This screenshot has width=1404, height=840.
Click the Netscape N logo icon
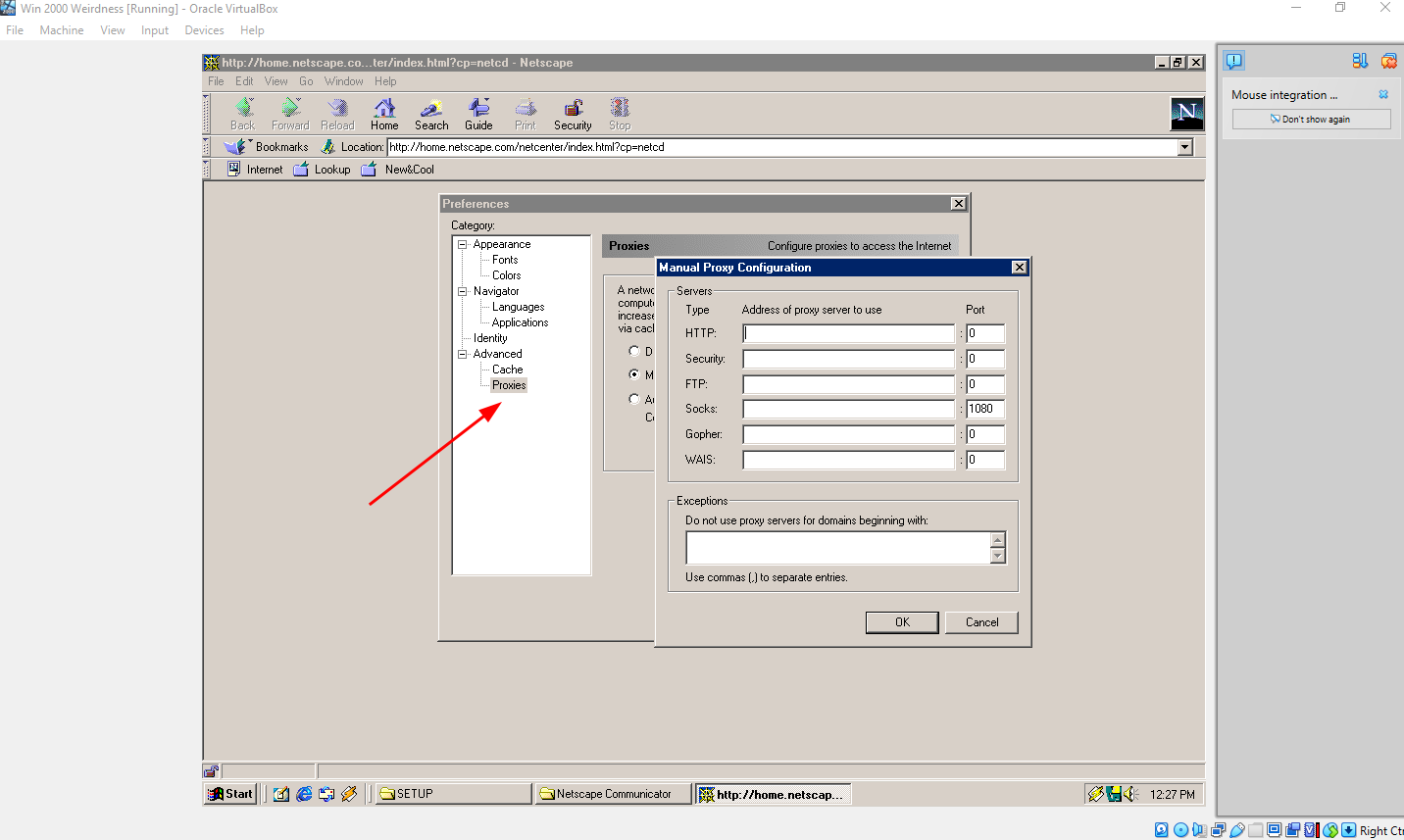[x=1187, y=114]
